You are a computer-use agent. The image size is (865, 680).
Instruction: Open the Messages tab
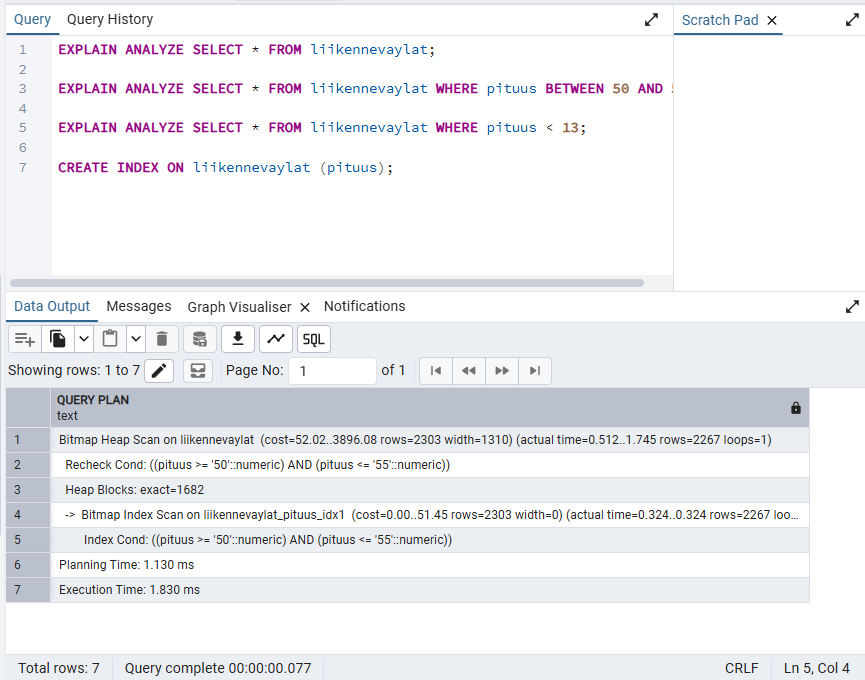click(x=139, y=307)
